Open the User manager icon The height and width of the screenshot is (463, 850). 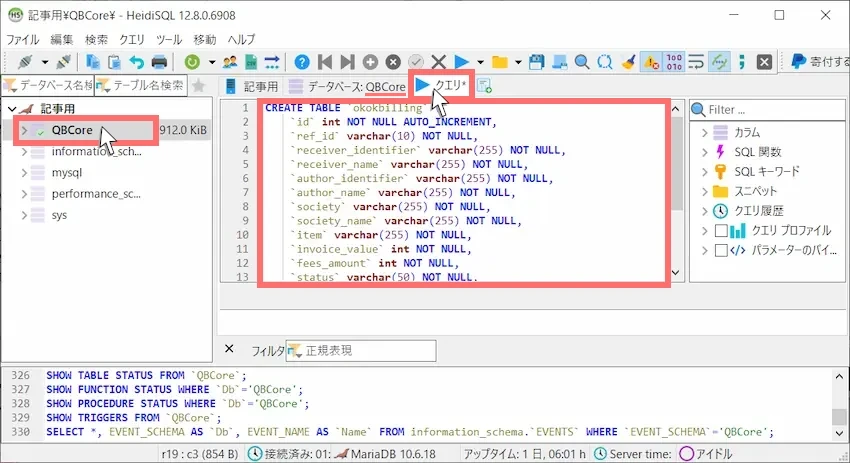coord(230,62)
